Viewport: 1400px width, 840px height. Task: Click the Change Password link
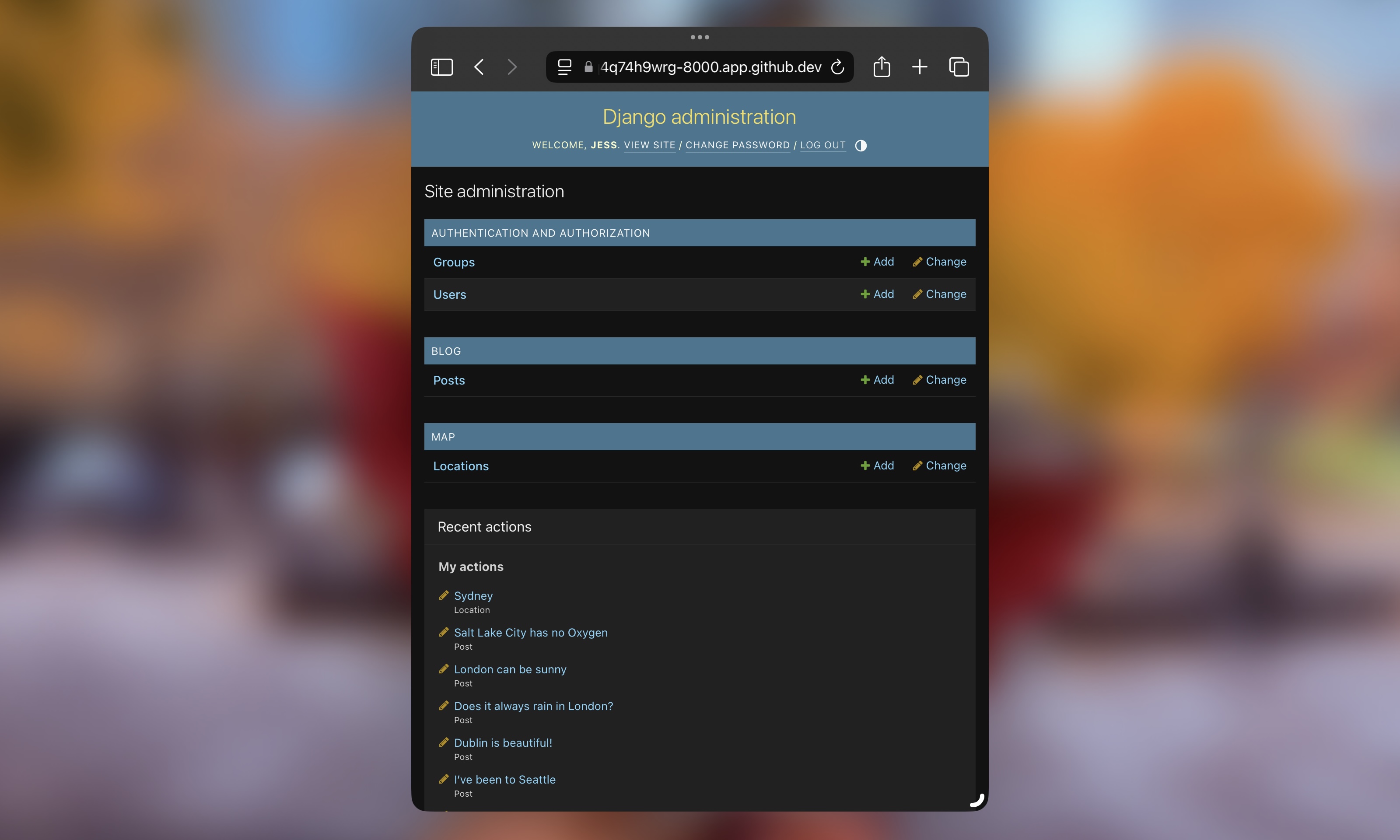(737, 145)
